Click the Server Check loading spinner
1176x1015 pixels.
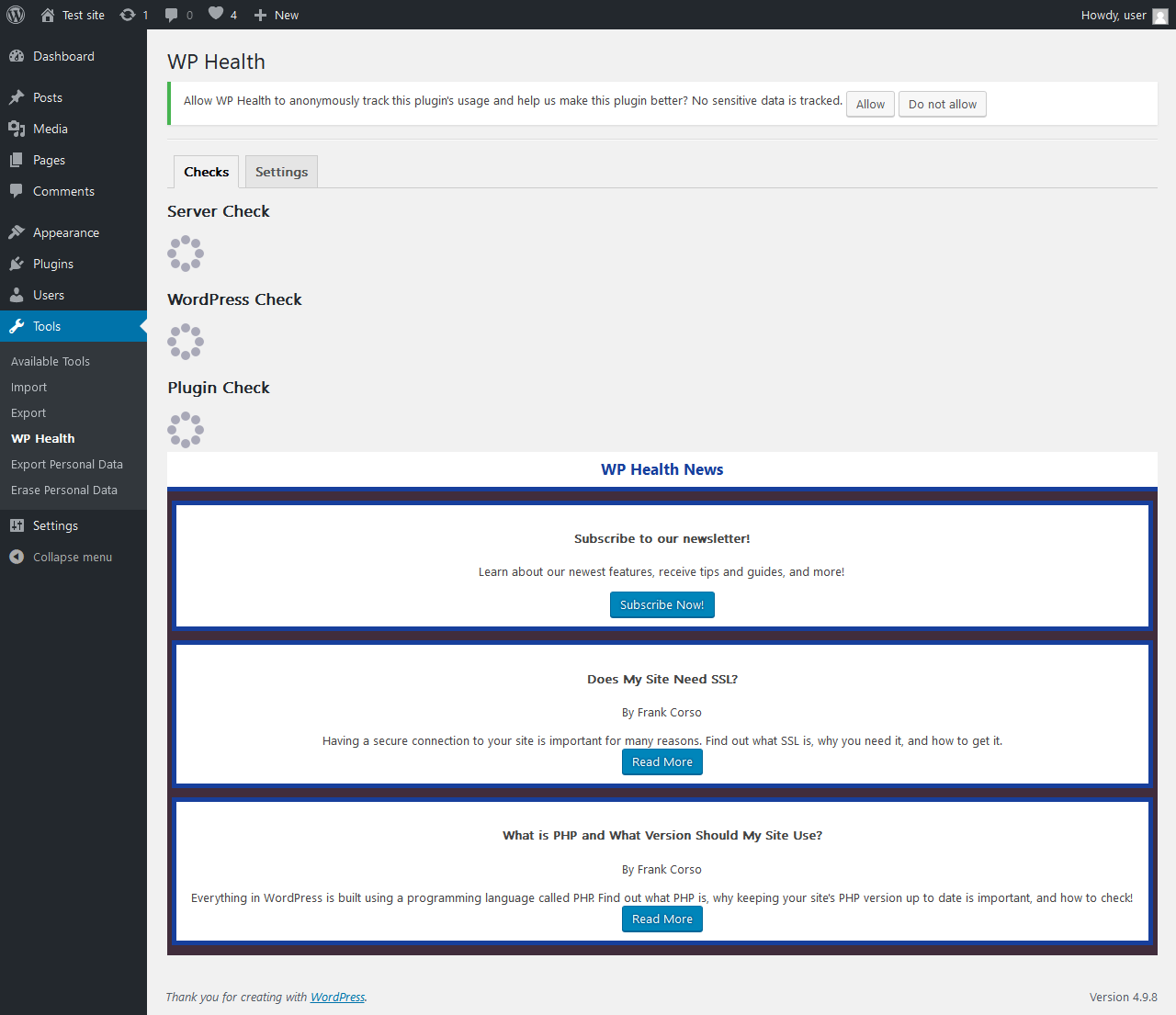click(186, 254)
